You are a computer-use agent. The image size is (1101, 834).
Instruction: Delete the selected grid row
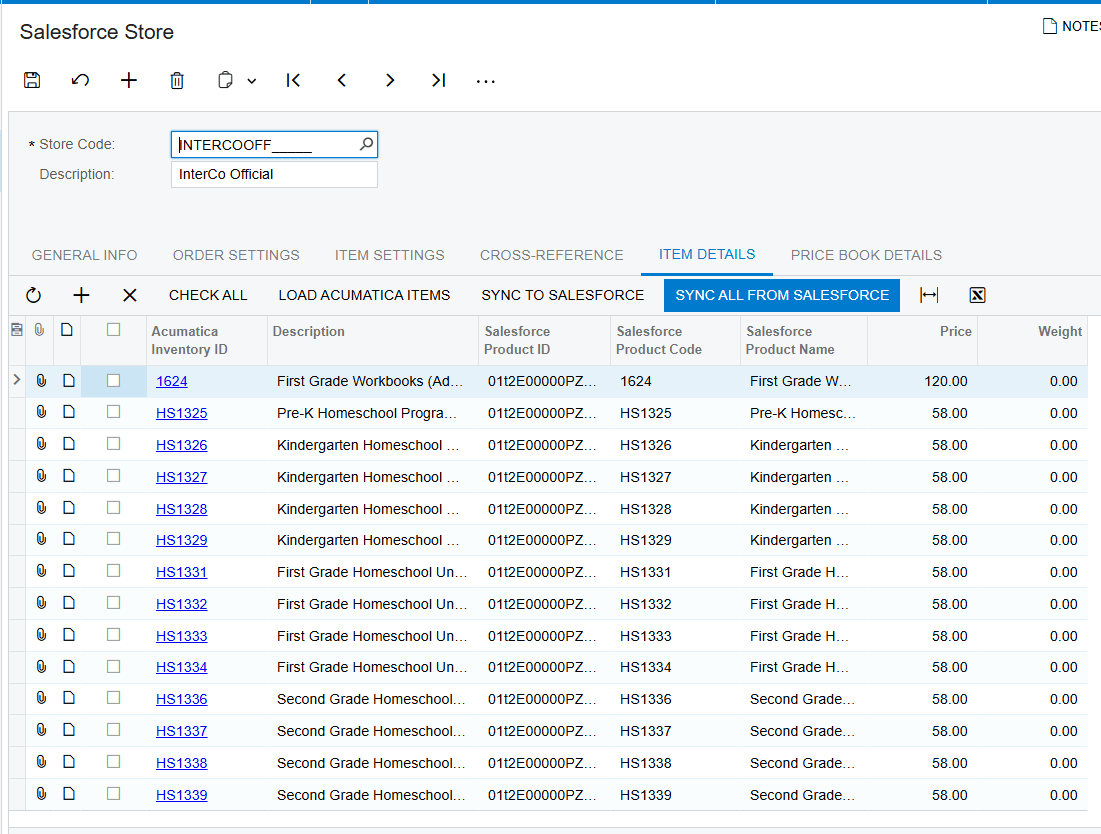(130, 296)
